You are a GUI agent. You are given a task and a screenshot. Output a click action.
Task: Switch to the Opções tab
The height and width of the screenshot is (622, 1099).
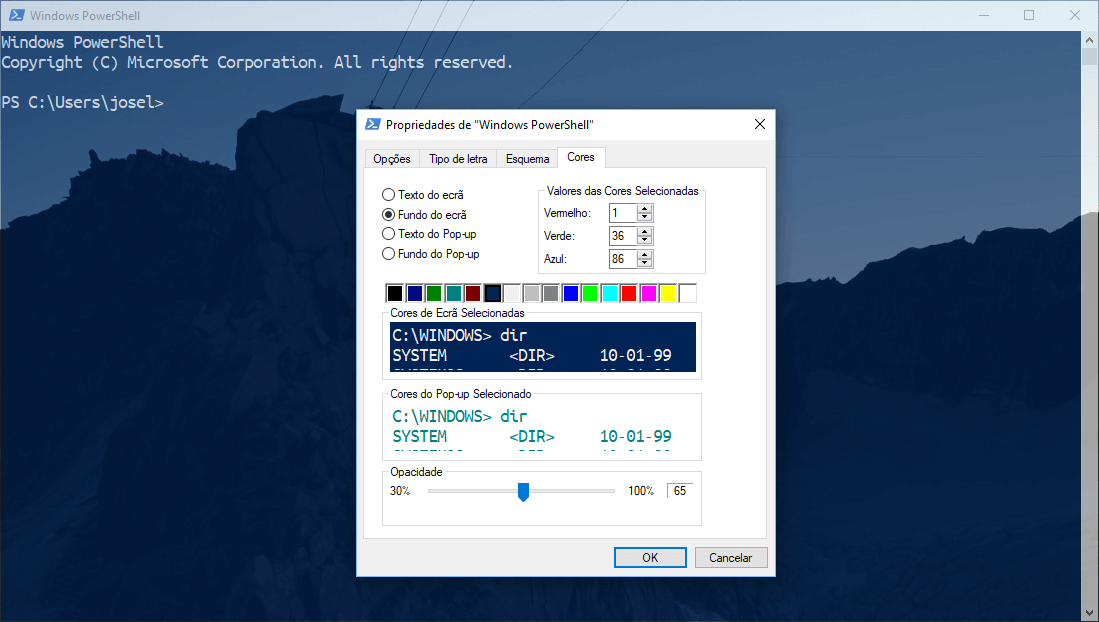coord(392,159)
